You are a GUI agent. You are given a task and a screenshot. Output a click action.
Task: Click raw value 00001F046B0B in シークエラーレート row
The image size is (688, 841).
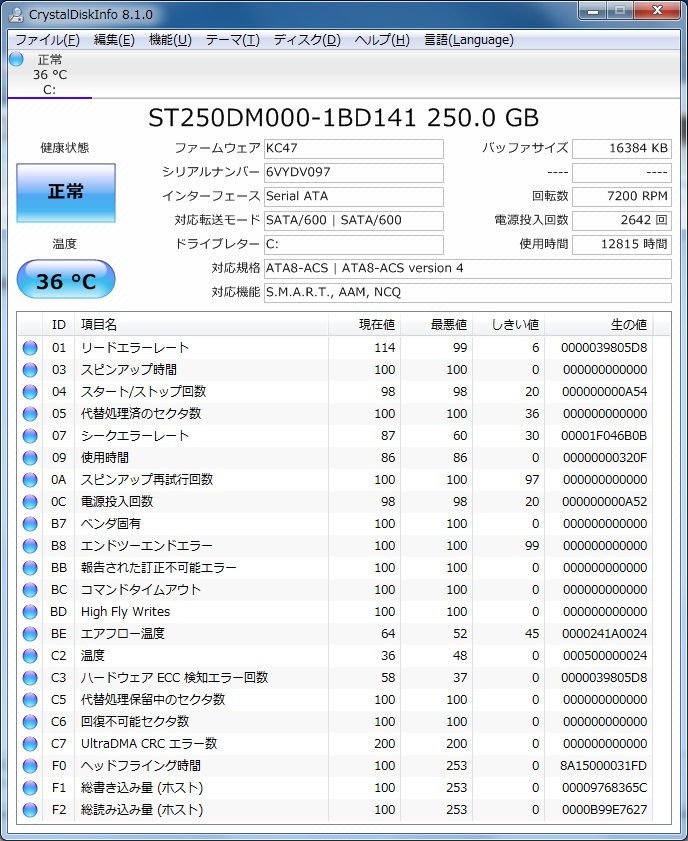point(604,436)
